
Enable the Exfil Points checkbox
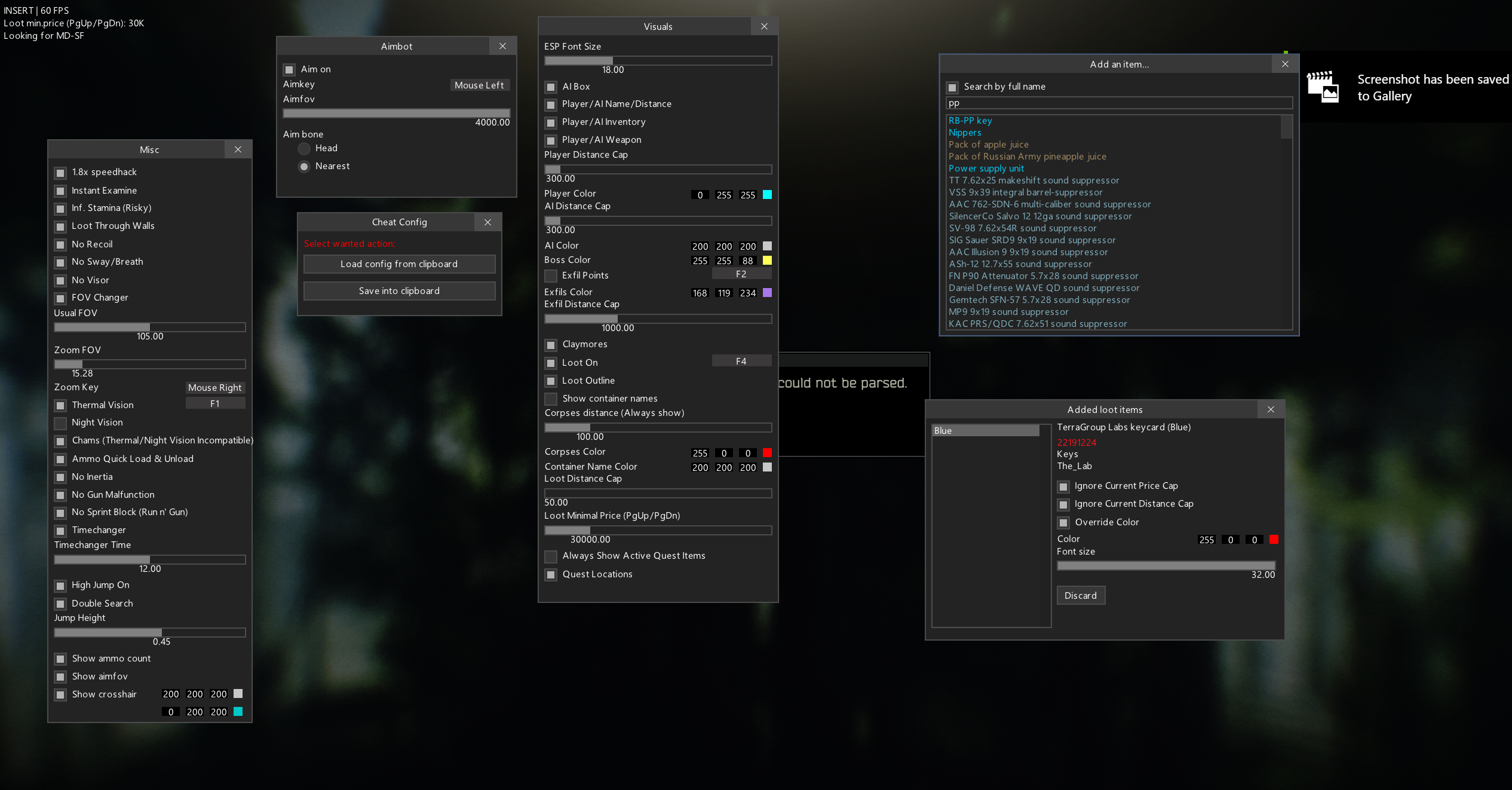[x=551, y=275]
